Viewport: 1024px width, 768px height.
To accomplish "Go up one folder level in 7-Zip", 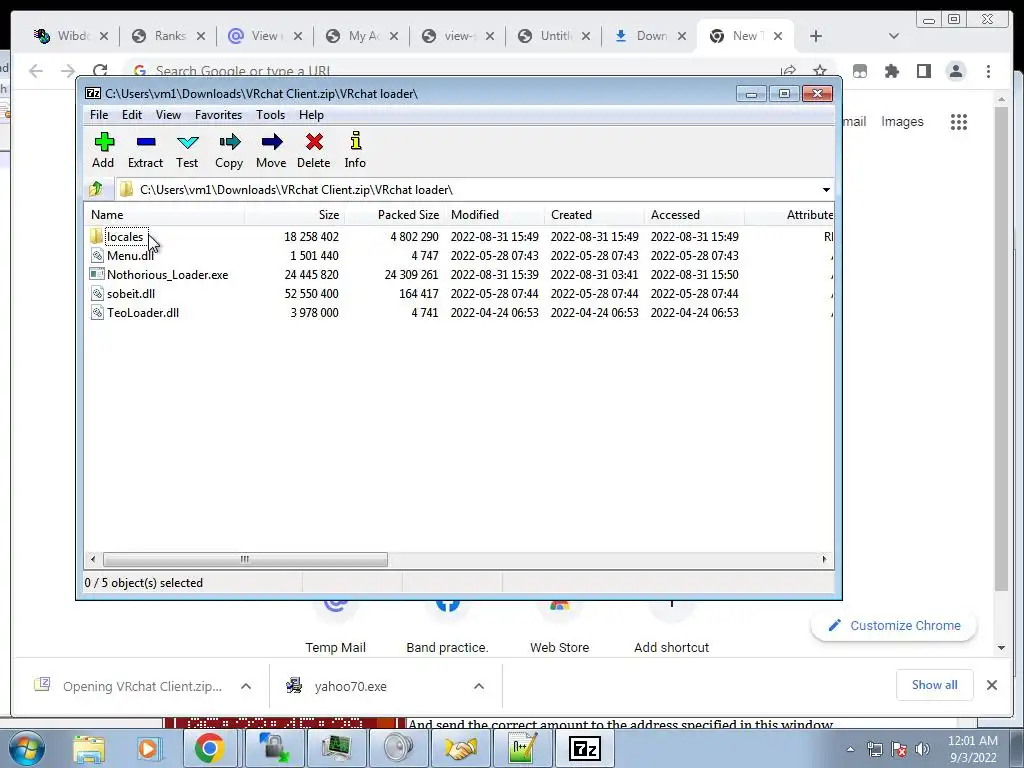I will 96,189.
